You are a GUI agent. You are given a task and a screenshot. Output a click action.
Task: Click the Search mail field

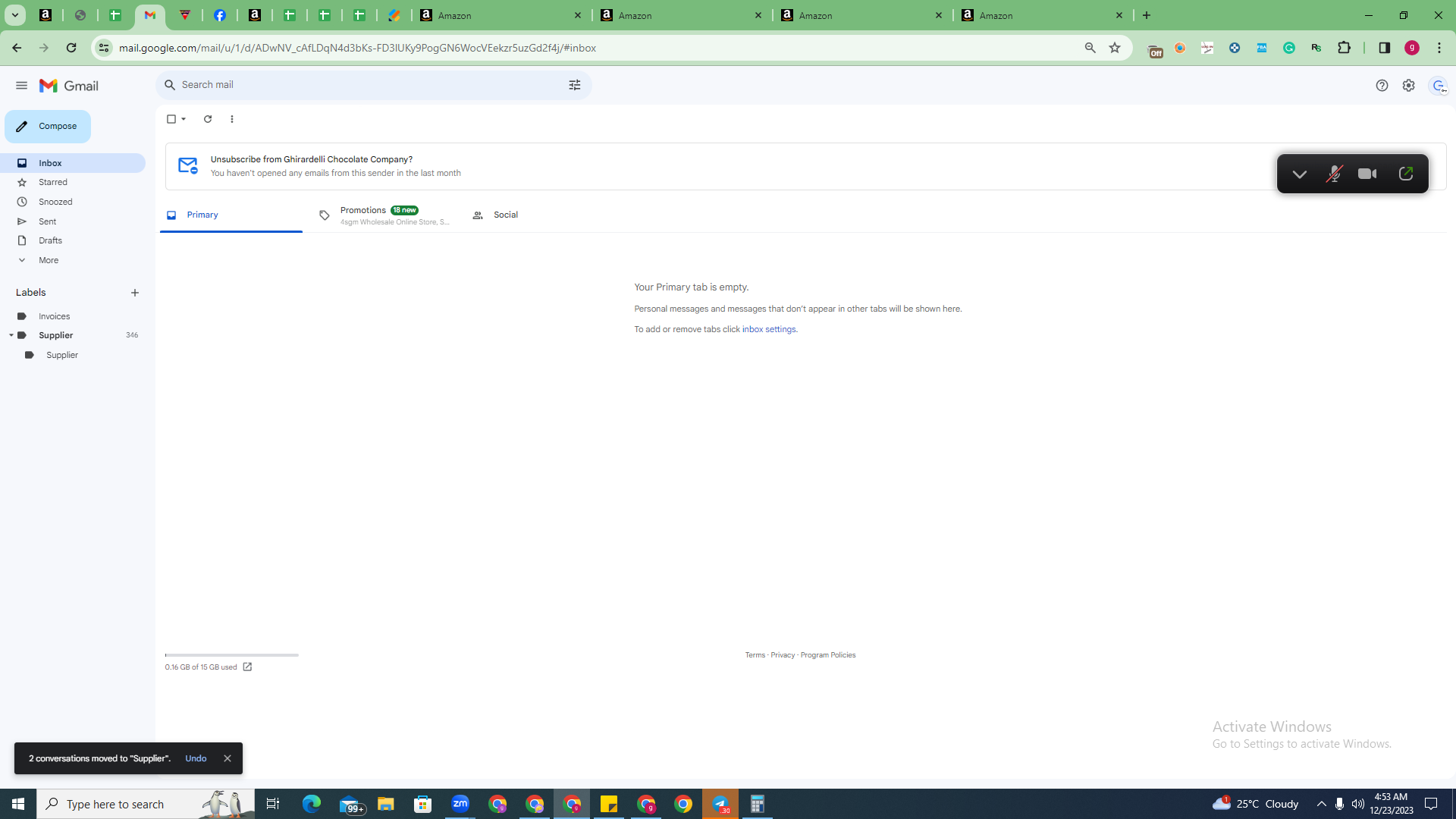point(372,85)
